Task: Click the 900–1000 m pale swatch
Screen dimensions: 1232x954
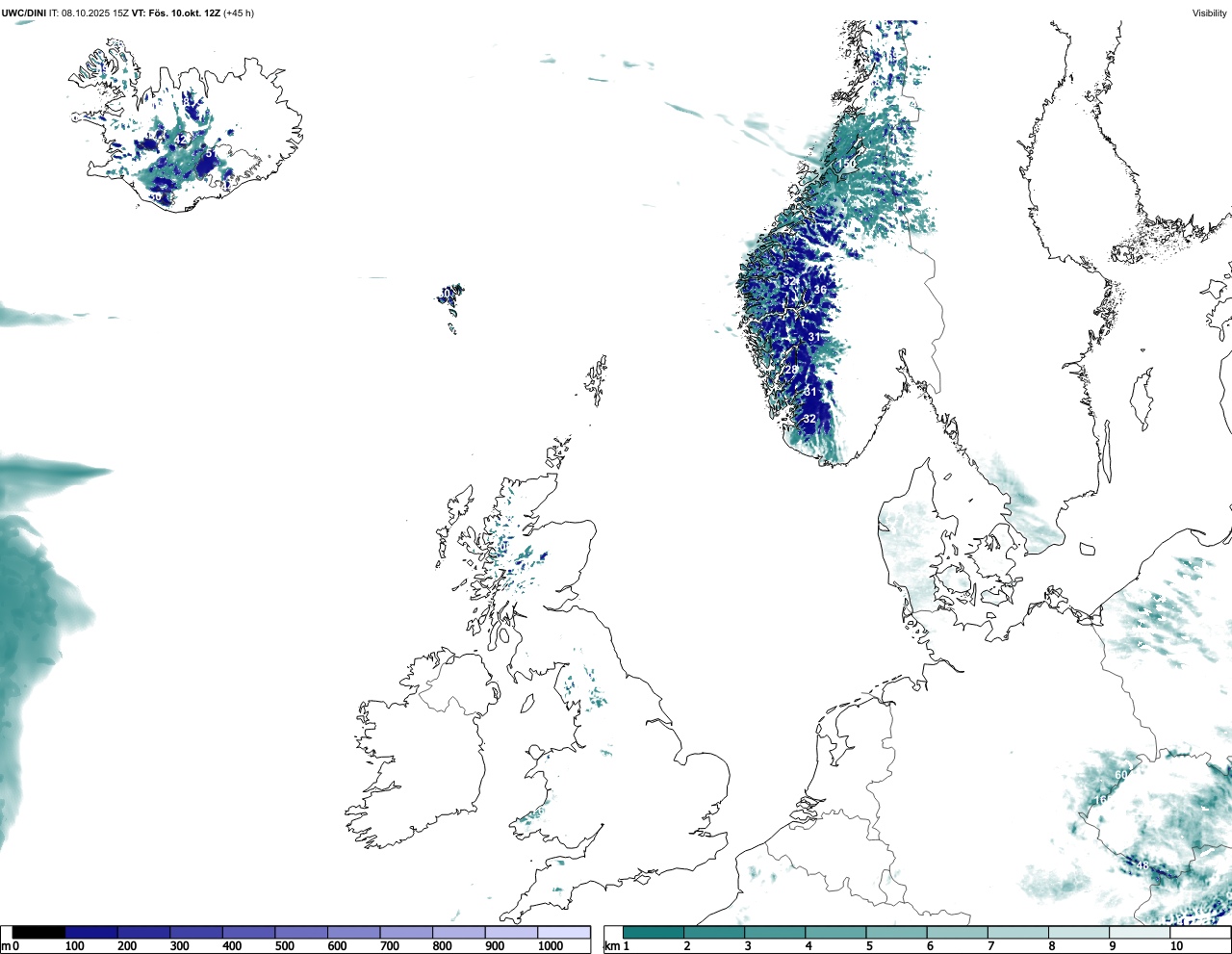Action: click(x=511, y=932)
